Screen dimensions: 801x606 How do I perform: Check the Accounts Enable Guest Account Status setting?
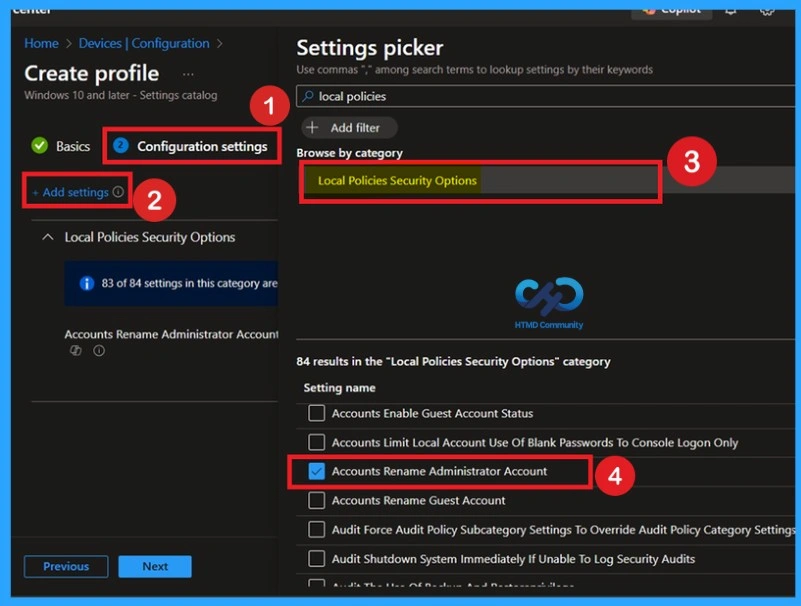pyautogui.click(x=315, y=413)
